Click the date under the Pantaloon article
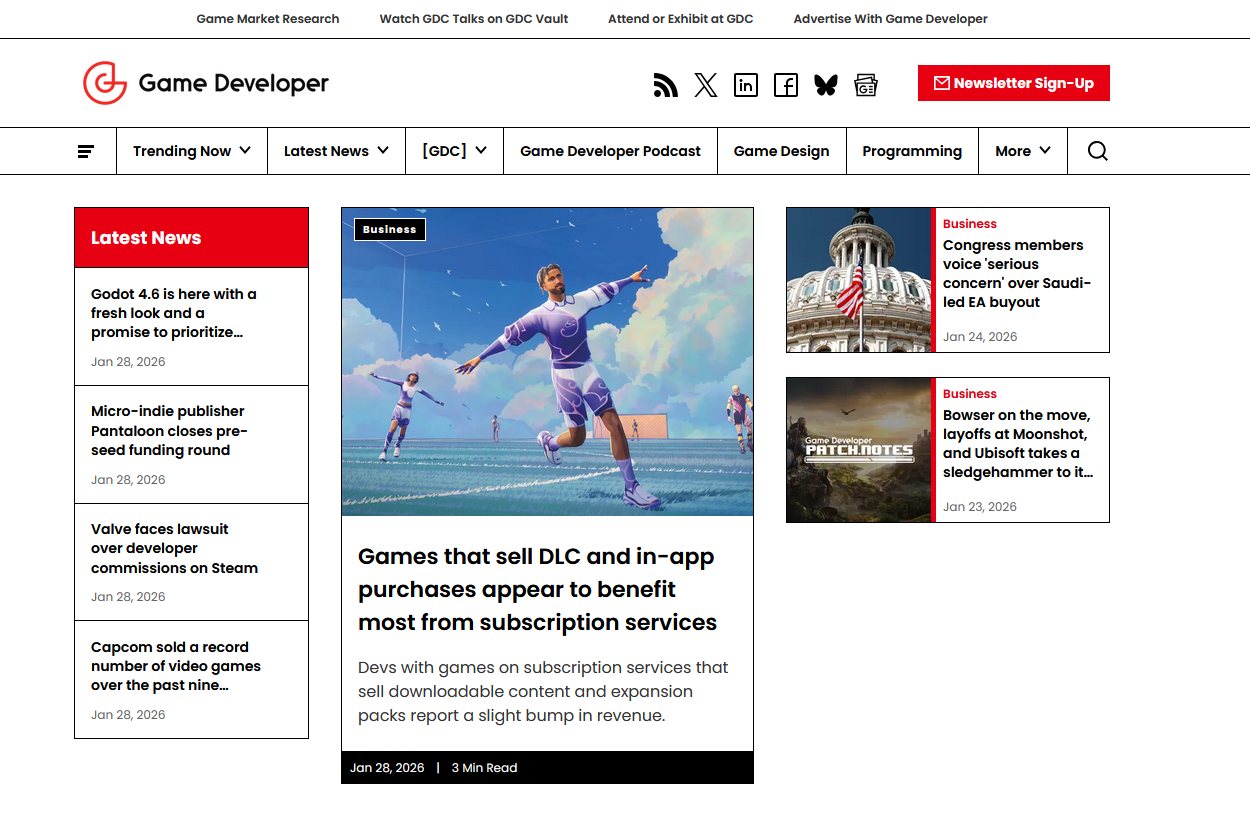This screenshot has width=1250, height=822. pyautogui.click(x=128, y=480)
